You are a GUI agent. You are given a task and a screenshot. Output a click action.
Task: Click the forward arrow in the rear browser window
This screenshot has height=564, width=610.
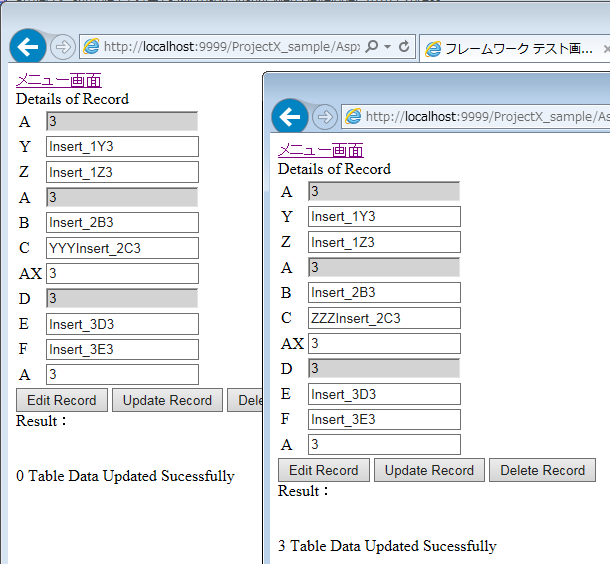coord(62,47)
